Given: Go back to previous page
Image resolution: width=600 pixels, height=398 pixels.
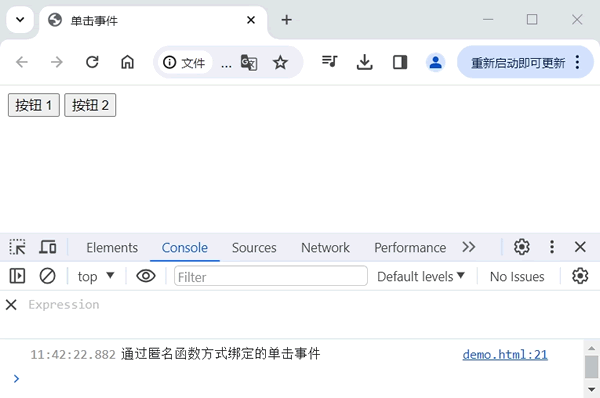Looking at the screenshot, I should point(22,62).
